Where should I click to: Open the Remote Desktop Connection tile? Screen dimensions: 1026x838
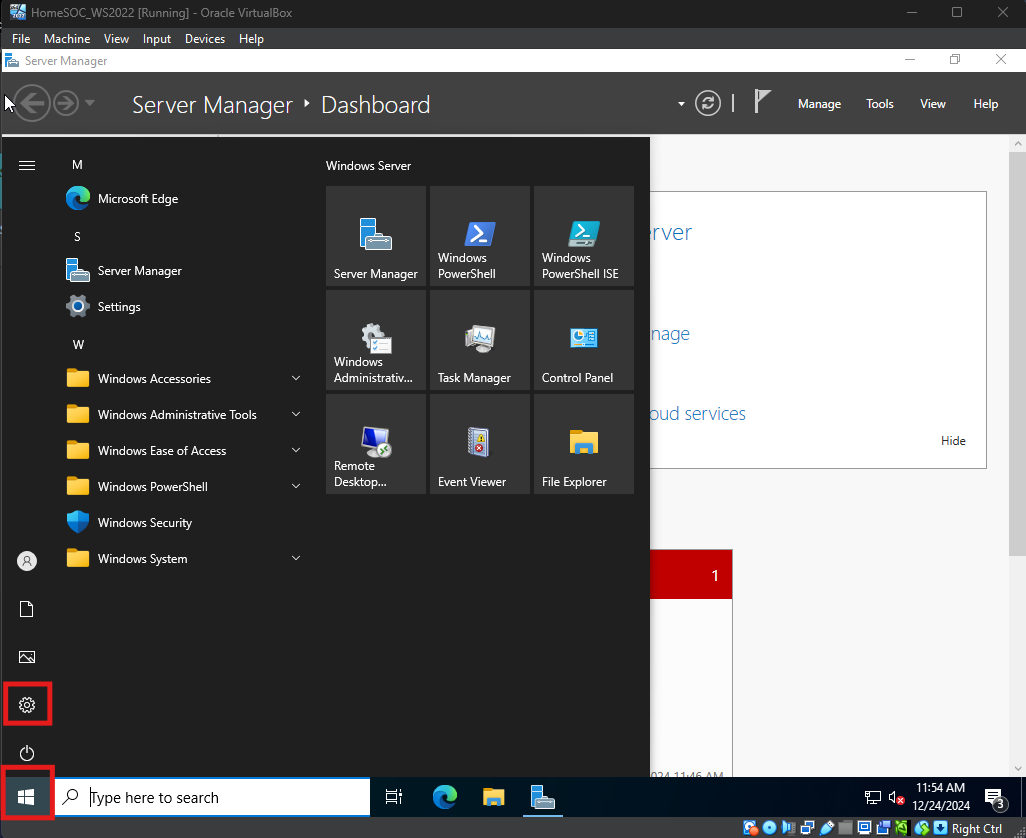375,444
